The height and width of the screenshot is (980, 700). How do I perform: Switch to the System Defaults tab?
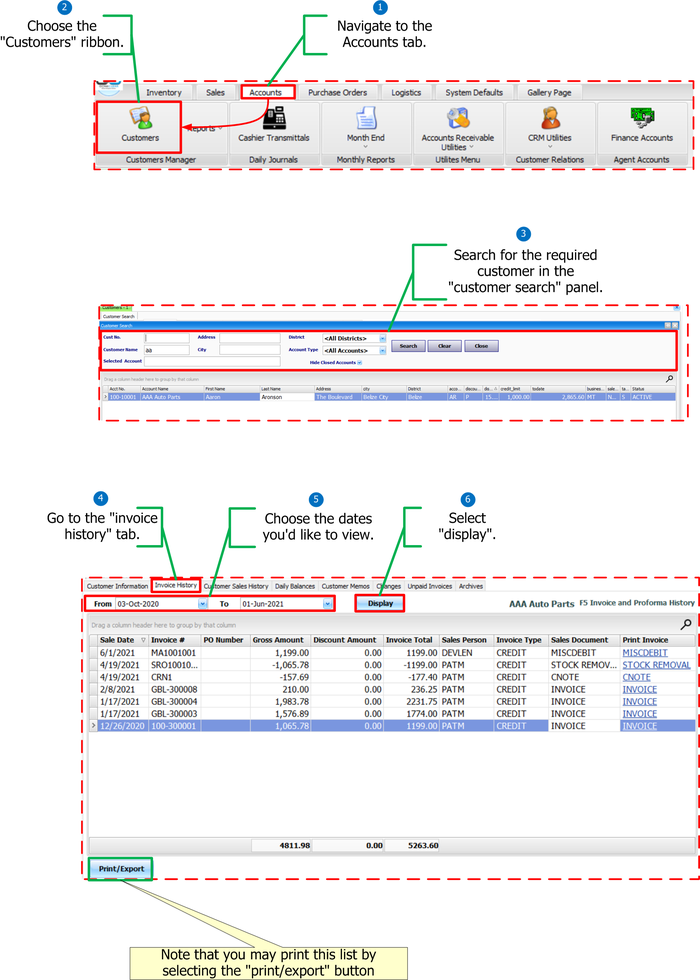coord(474,92)
